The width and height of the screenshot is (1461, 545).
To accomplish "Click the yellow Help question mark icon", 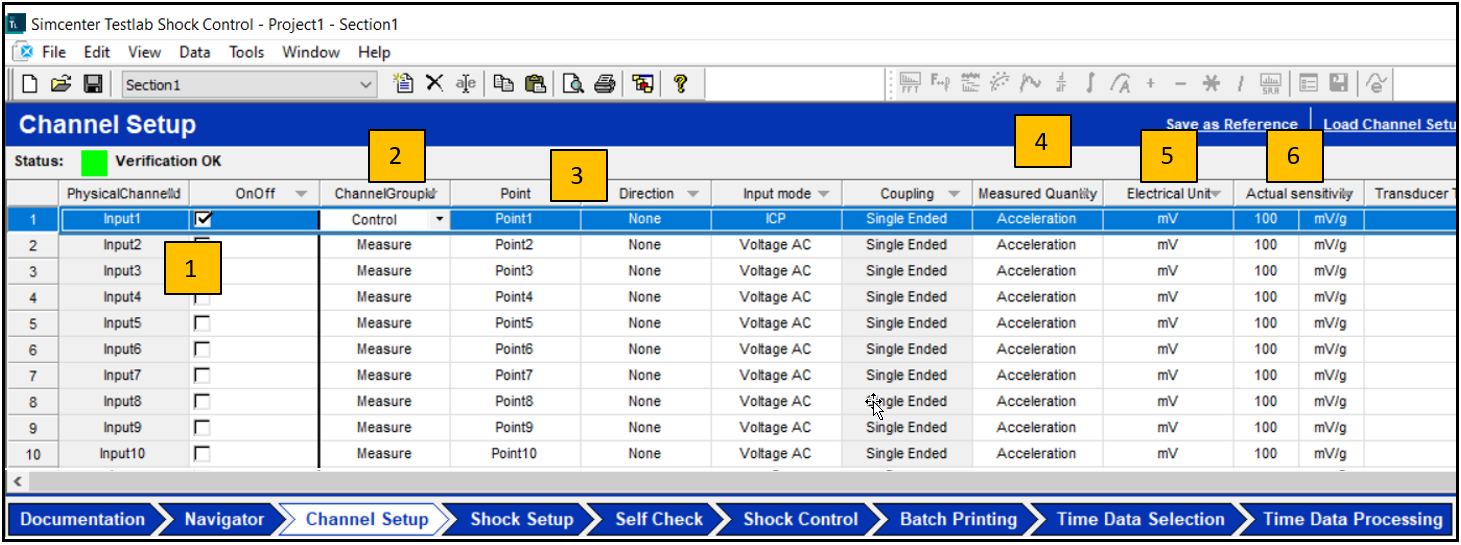I will [680, 85].
